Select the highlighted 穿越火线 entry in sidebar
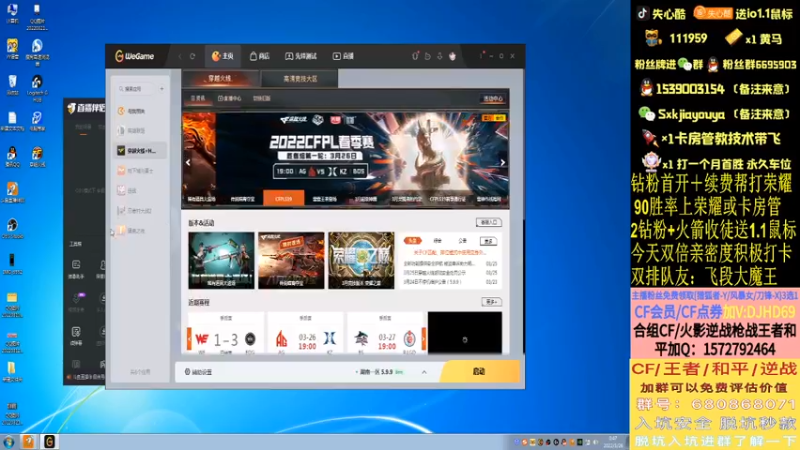Viewport: 800px width, 450px height. pos(140,151)
